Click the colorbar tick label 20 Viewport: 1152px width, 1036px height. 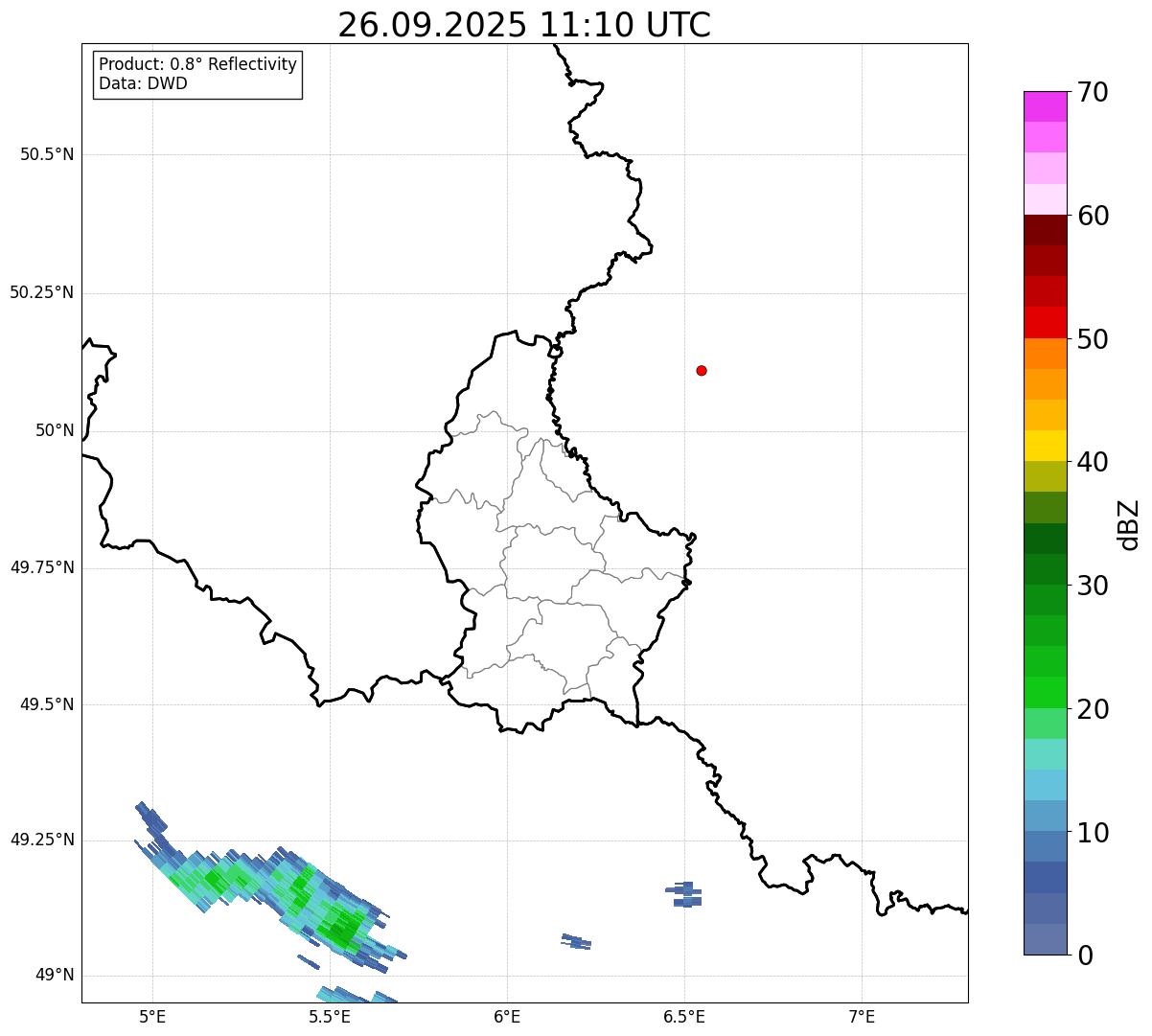point(1093,709)
